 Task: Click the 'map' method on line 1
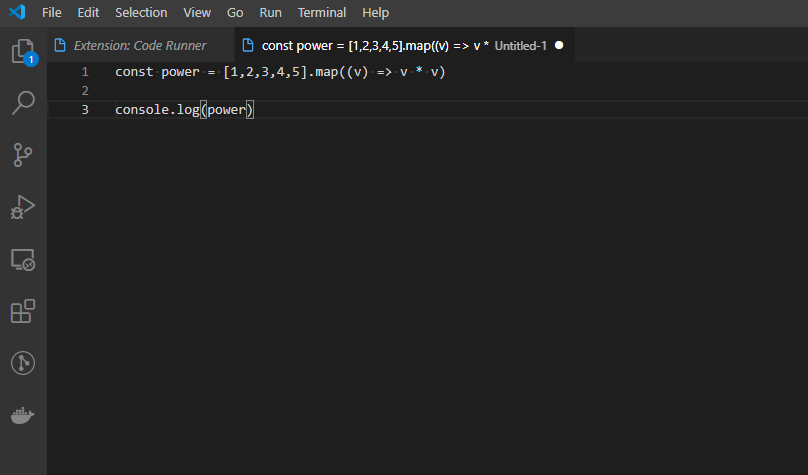326,72
